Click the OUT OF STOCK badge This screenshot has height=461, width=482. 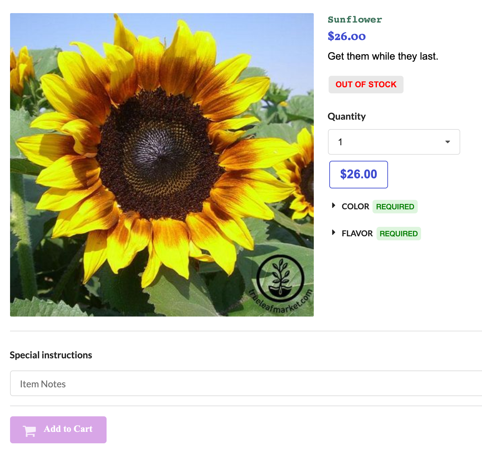click(x=366, y=84)
